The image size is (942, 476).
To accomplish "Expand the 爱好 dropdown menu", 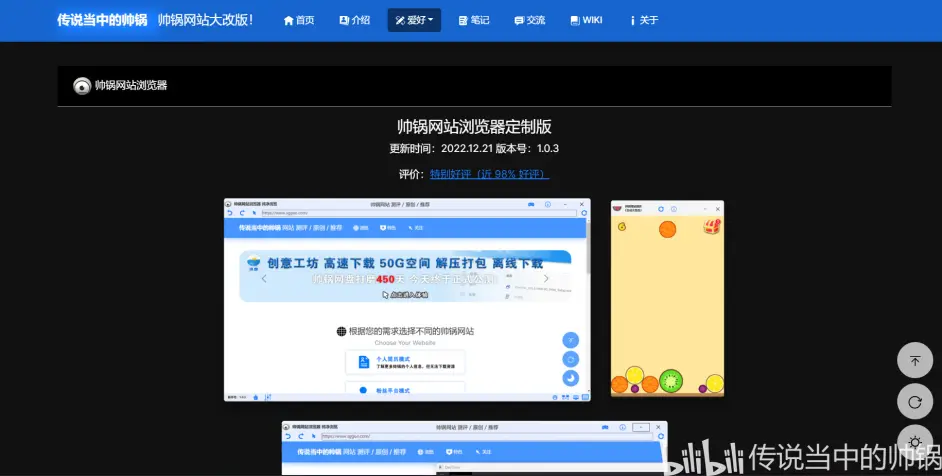I will coord(415,20).
